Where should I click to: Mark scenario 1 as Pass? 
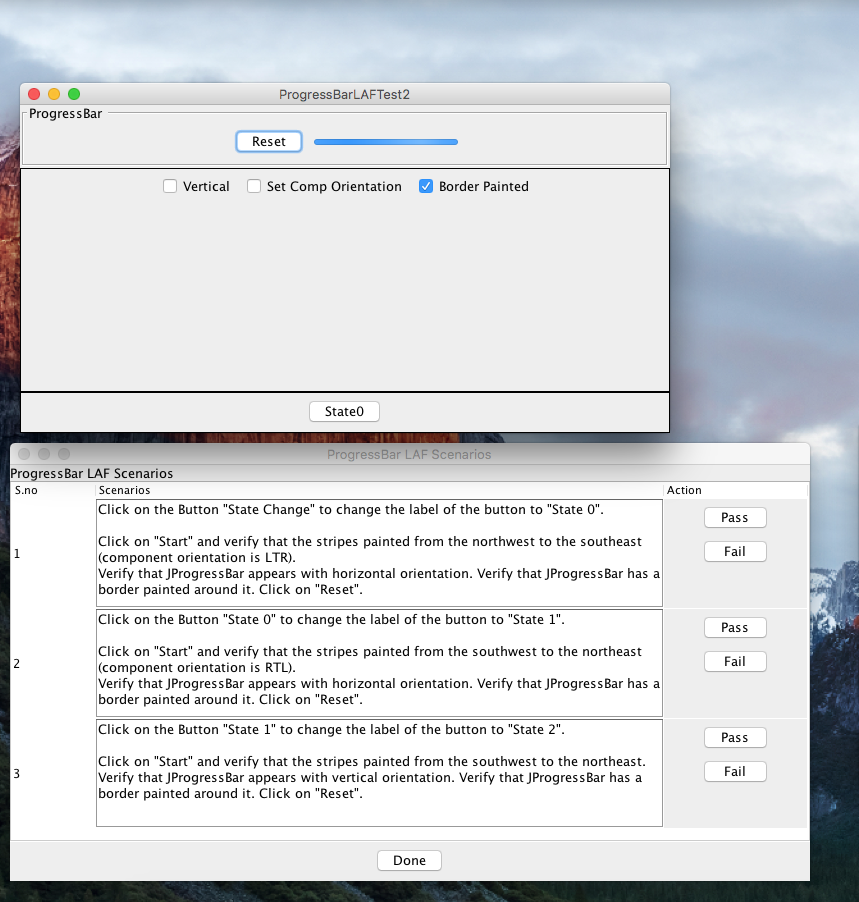[735, 518]
